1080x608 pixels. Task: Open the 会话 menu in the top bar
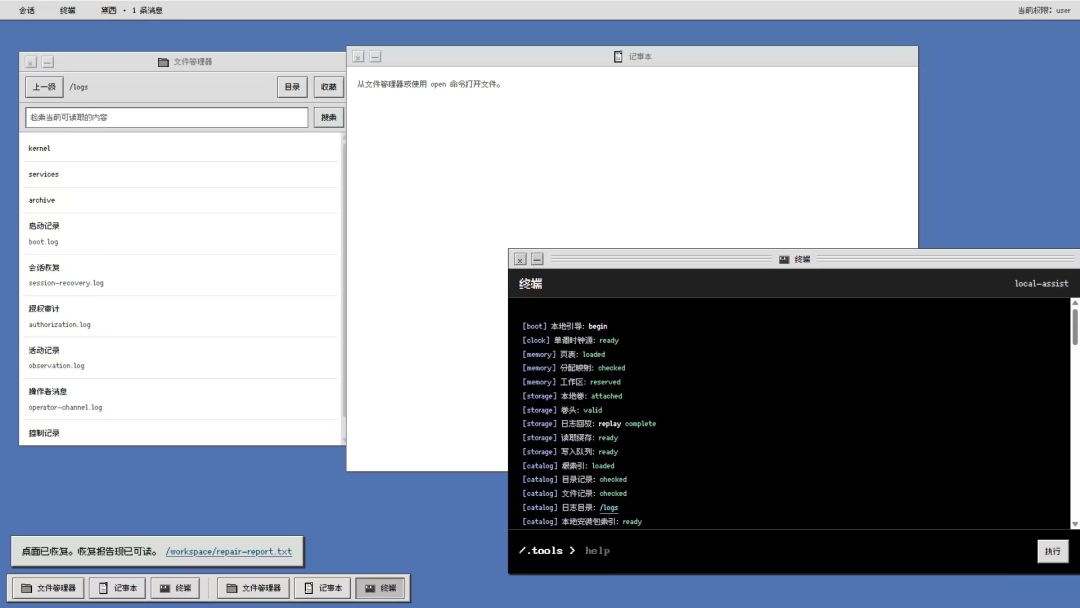coord(27,10)
